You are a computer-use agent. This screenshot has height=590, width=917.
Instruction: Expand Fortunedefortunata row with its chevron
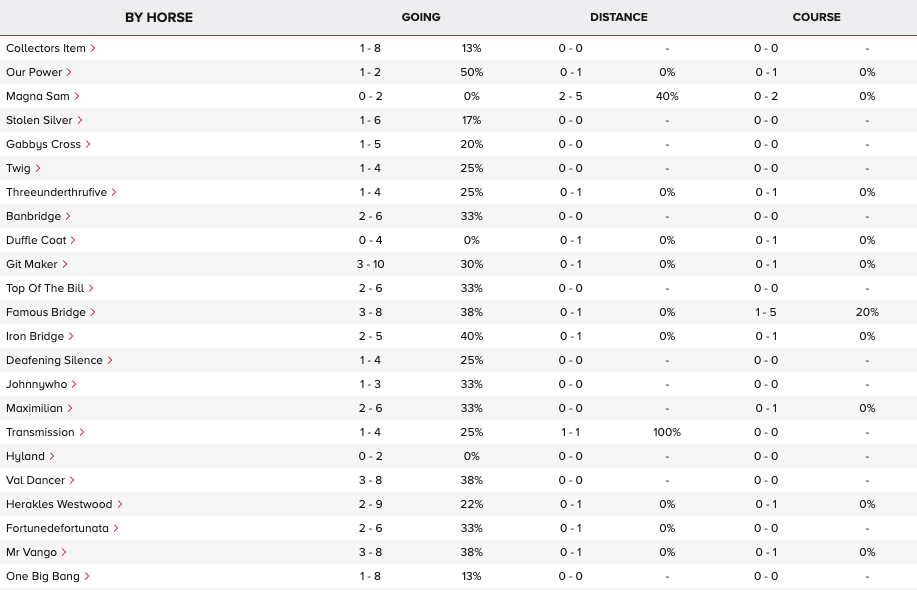click(116, 528)
